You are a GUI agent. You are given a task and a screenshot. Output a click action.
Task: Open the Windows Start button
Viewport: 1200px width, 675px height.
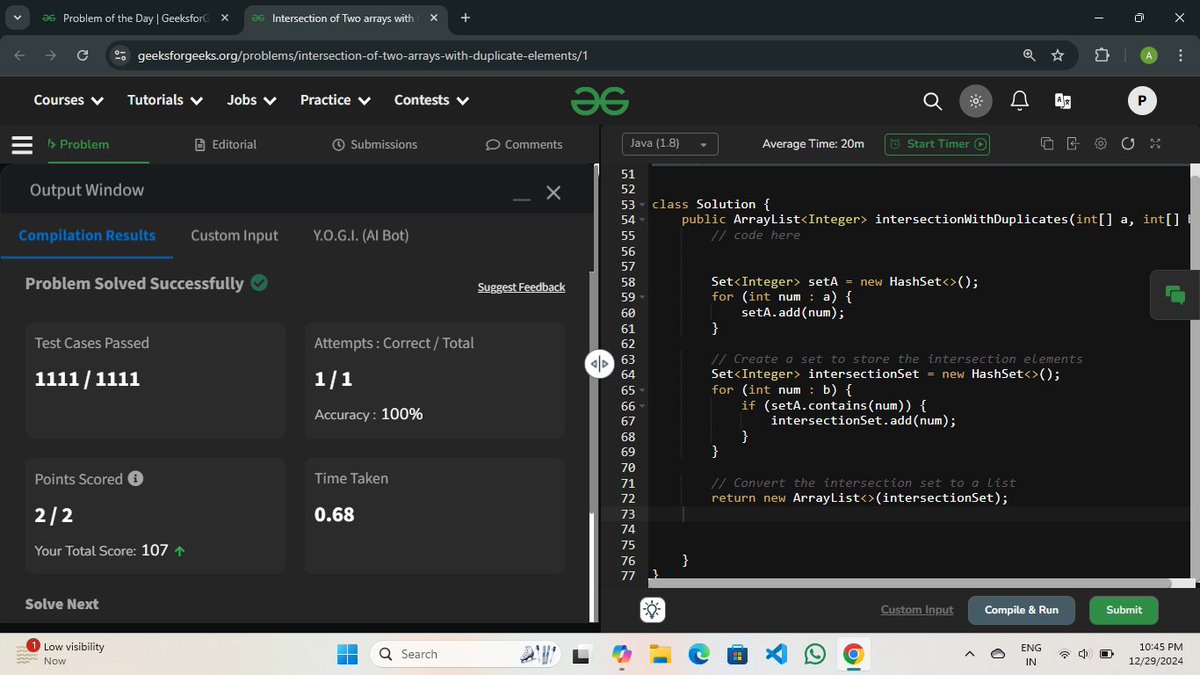point(346,654)
